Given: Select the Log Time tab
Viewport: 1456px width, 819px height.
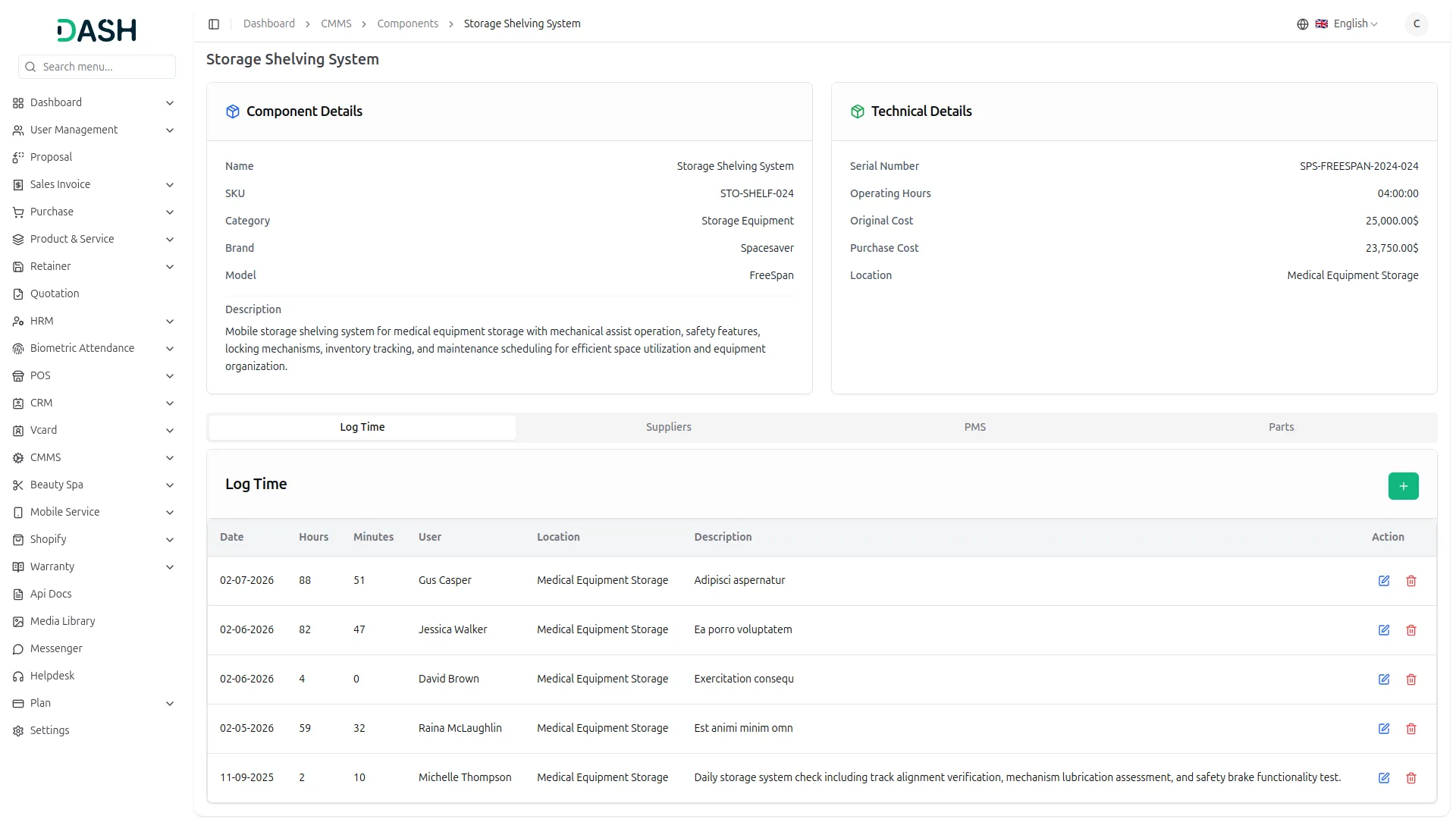Looking at the screenshot, I should coord(362,427).
